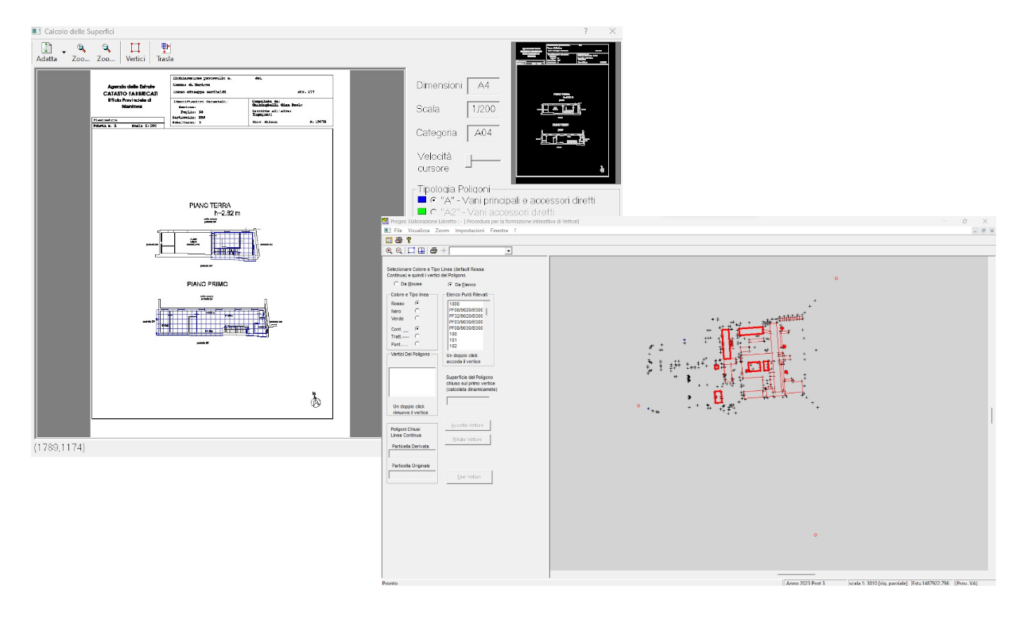Click the Particella Derivata field
Image resolution: width=1024 pixels, height=620 pixels.
point(412,455)
